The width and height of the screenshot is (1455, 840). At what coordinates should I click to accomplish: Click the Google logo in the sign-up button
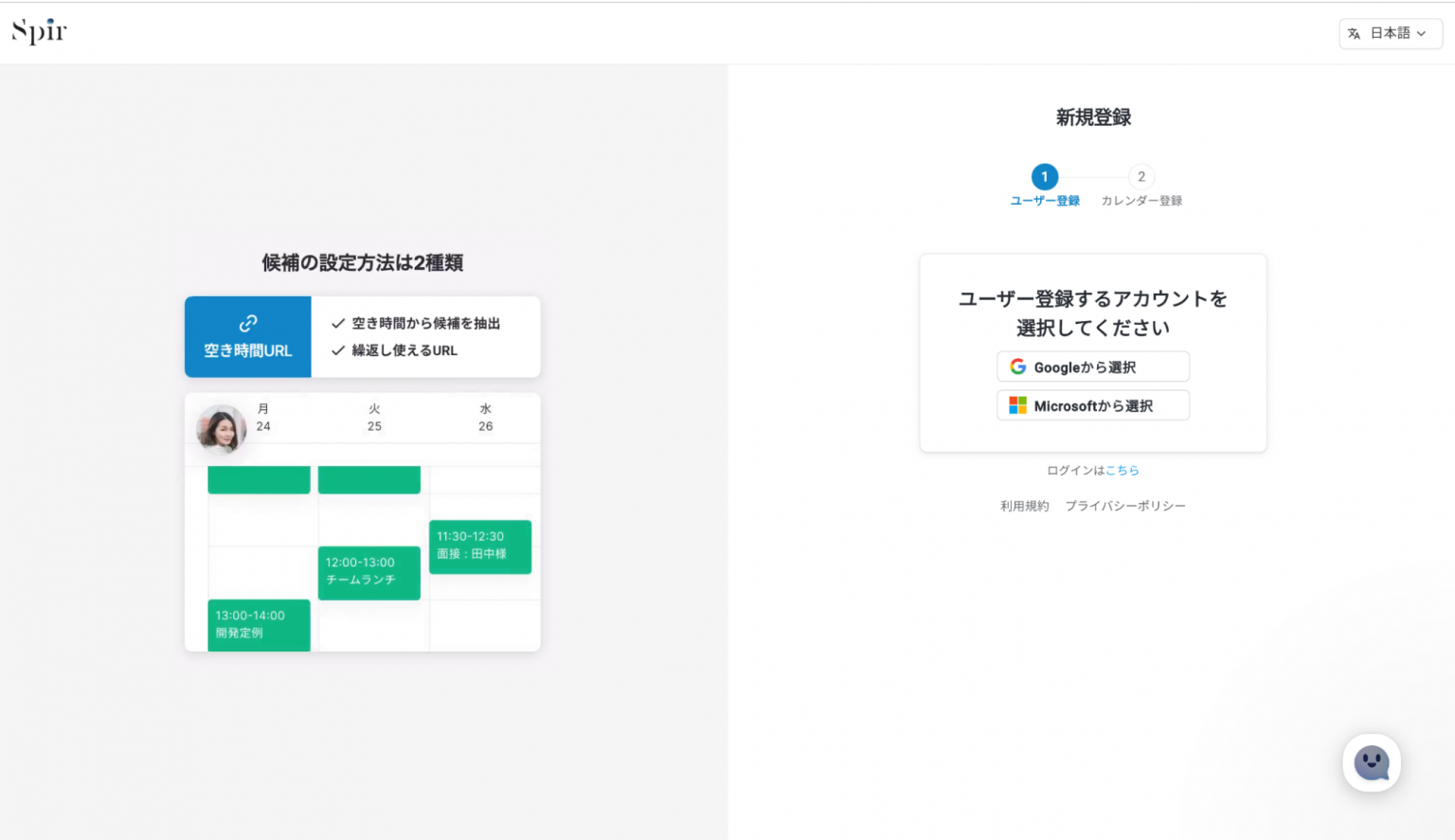tap(1018, 366)
